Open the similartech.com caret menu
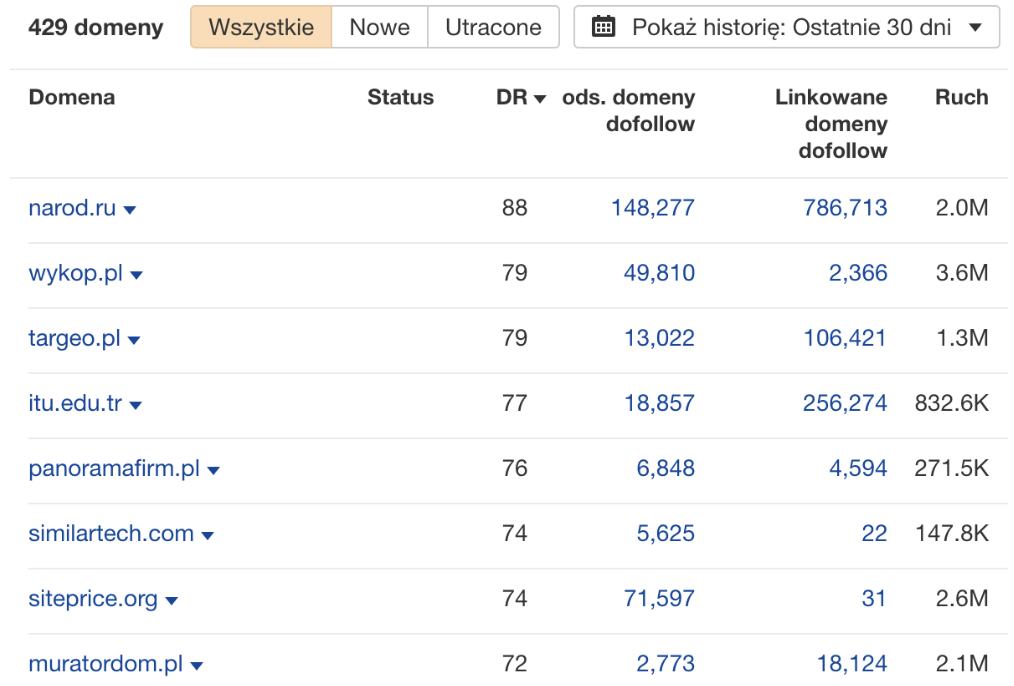Screen dimensions: 1014x686 (x=208, y=536)
